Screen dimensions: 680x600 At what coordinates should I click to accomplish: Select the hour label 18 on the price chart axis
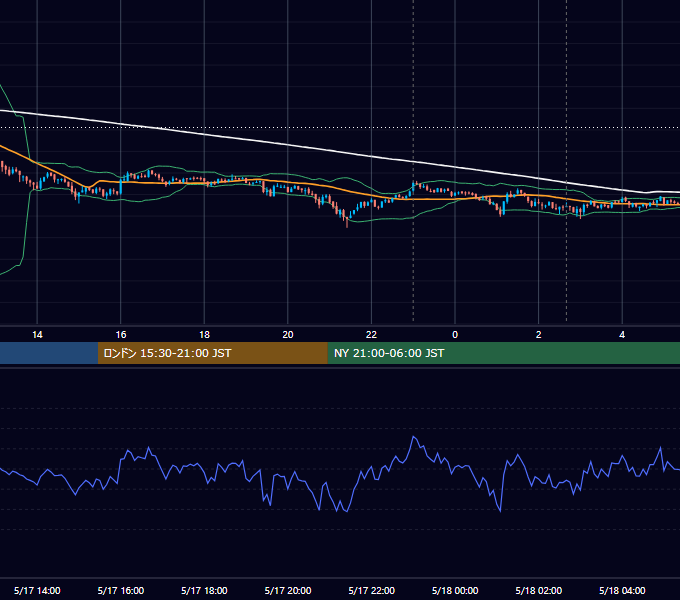tap(204, 335)
